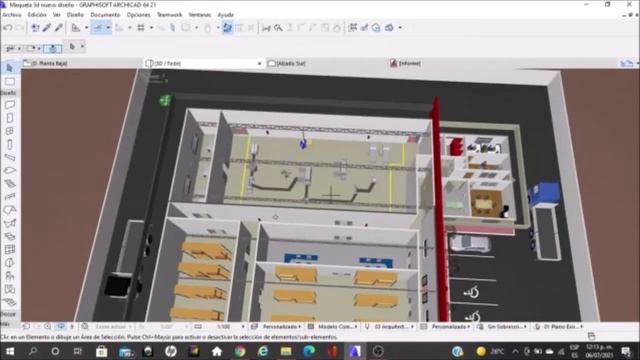Toggle Suspend Groups button in toolbar
This screenshot has height=360, width=640.
click(x=228, y=28)
